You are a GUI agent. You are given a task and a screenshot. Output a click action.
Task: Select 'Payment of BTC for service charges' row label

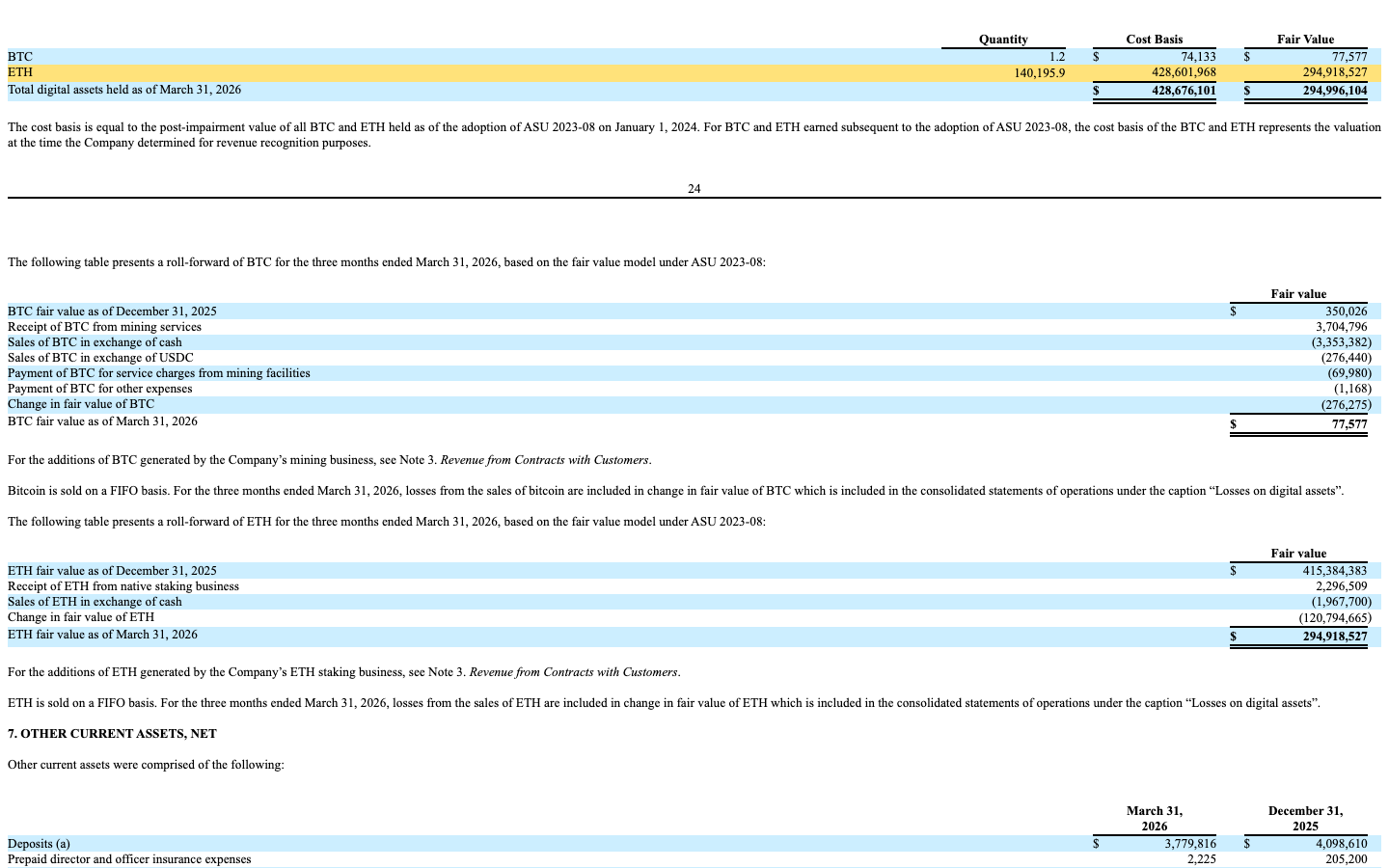(159, 373)
